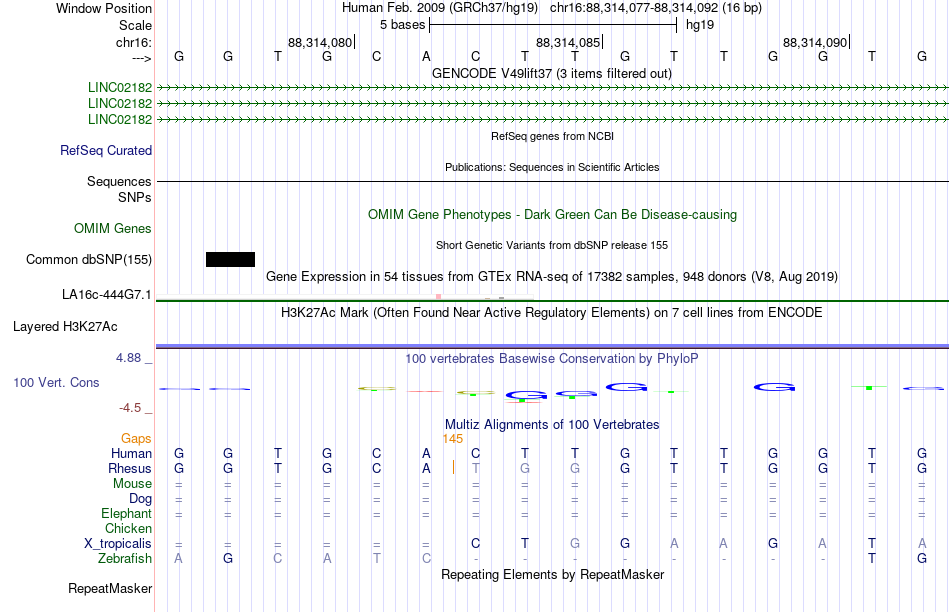Click Short Genetic Variants from dbSNP title

click(x=552, y=245)
